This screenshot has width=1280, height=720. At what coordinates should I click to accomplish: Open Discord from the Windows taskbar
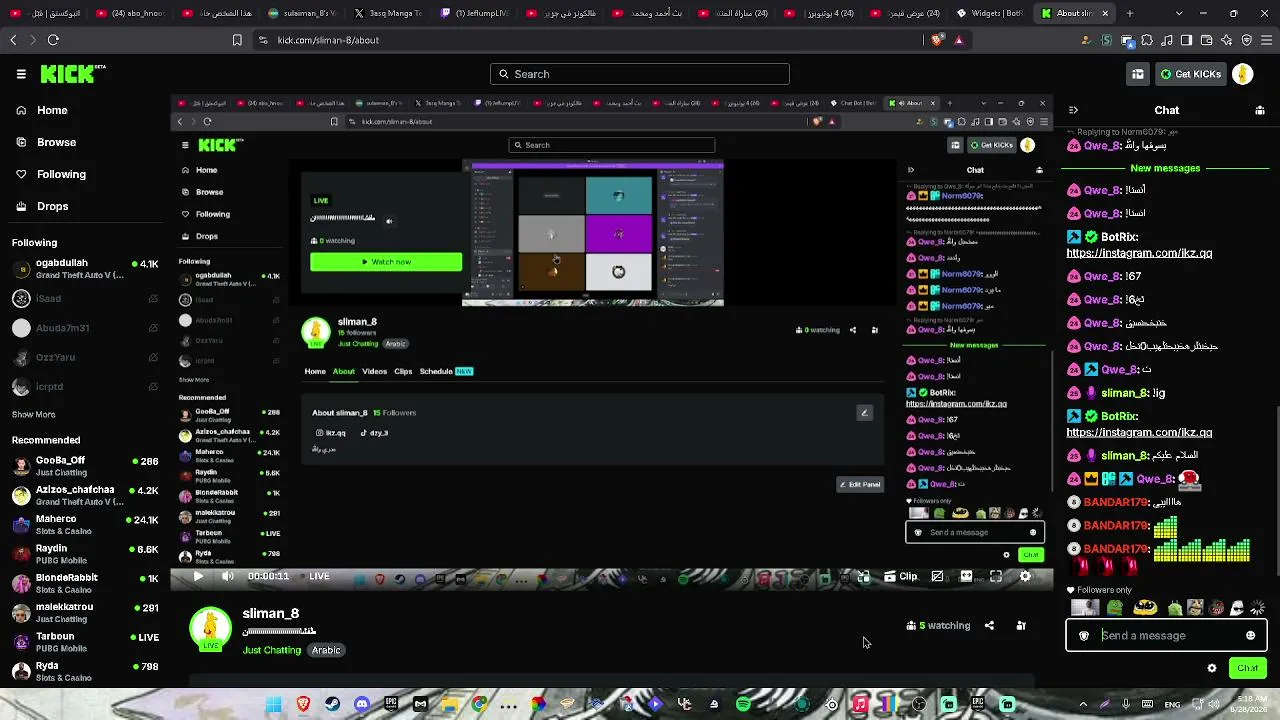[362, 704]
